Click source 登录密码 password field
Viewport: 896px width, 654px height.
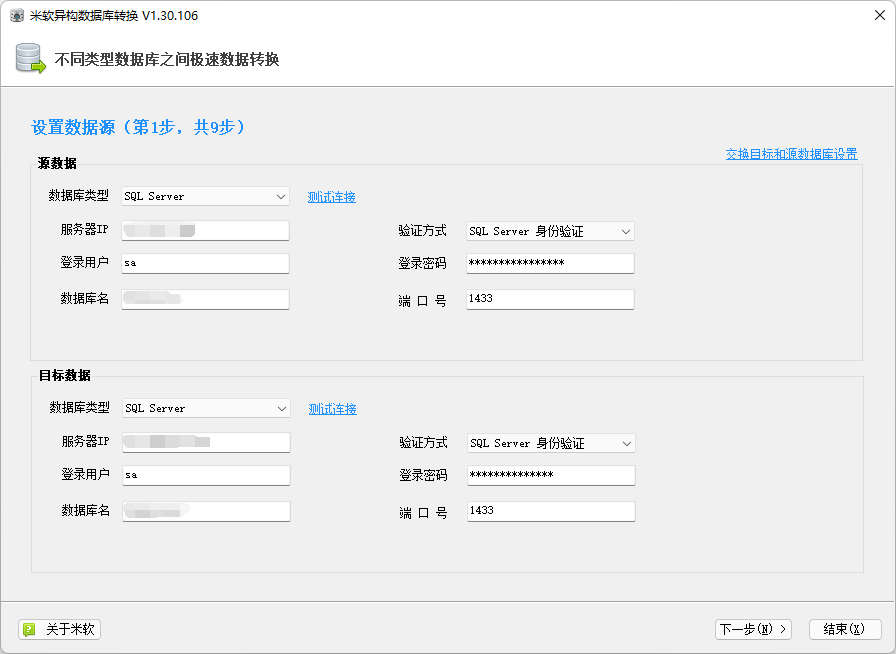[550, 263]
